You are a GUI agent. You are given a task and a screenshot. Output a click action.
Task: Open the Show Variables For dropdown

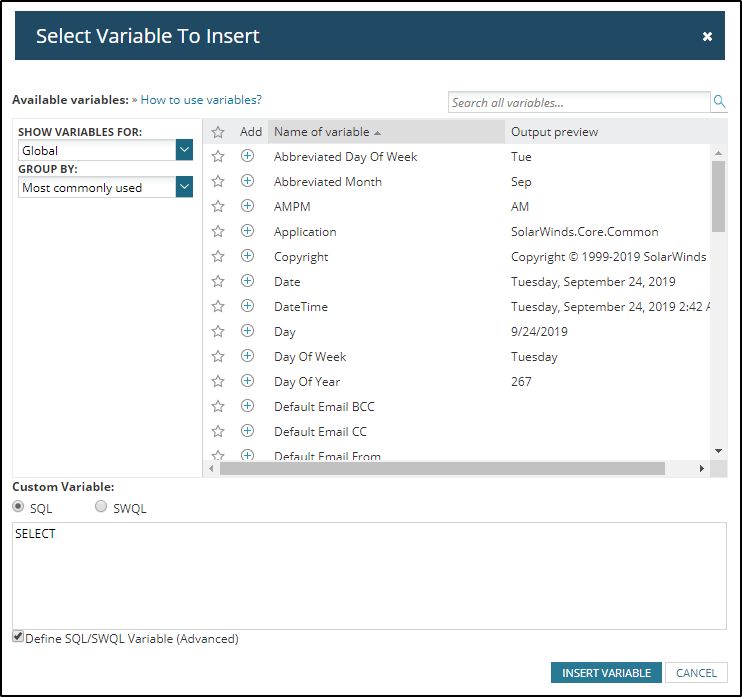click(x=184, y=150)
